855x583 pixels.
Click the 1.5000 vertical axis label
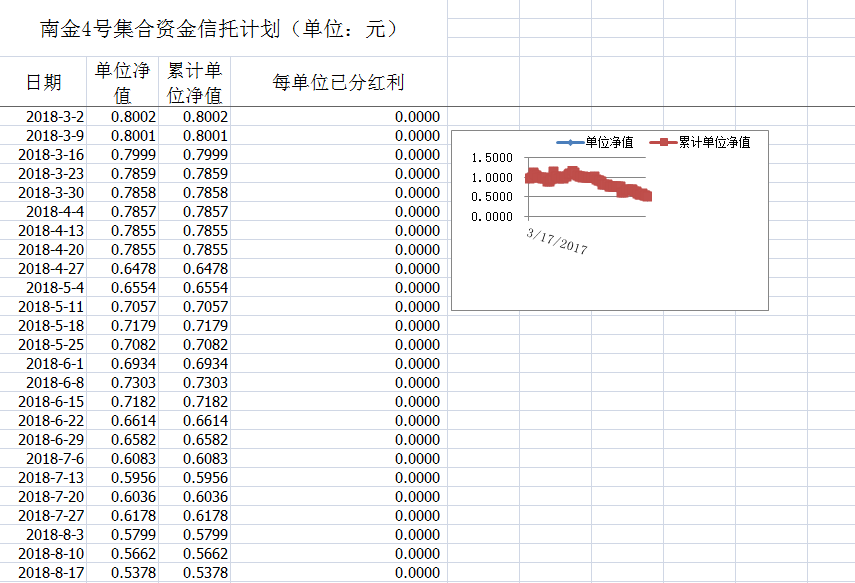(x=492, y=158)
